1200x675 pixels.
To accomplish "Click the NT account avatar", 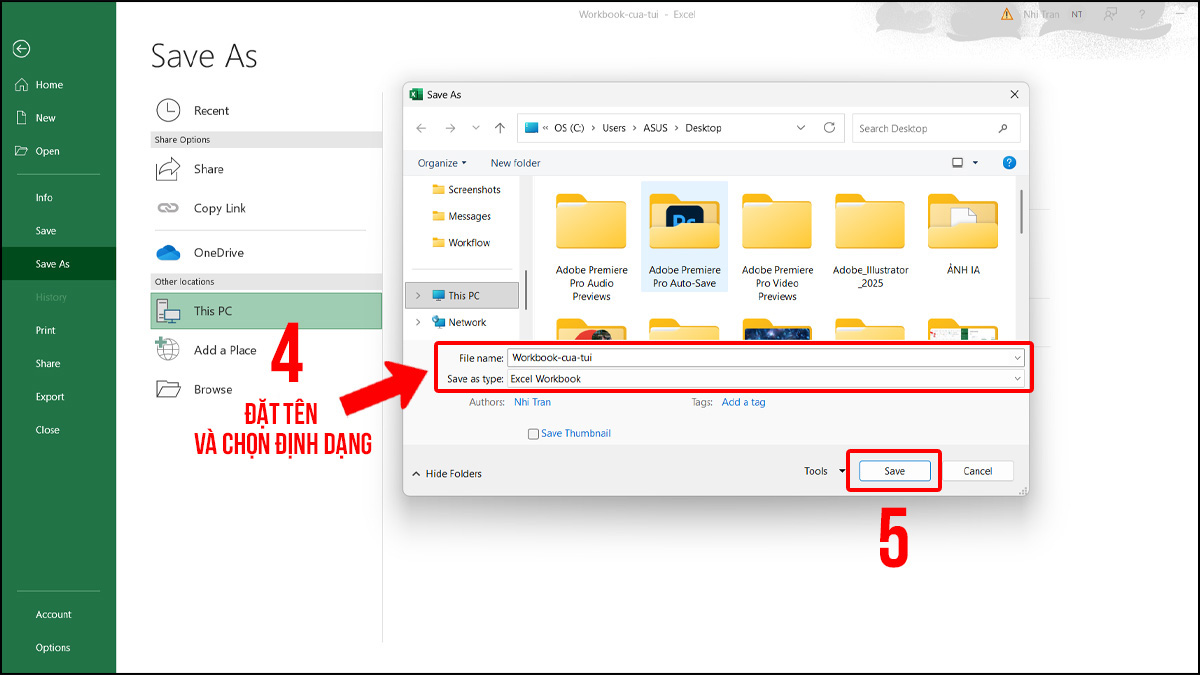I will [1076, 14].
